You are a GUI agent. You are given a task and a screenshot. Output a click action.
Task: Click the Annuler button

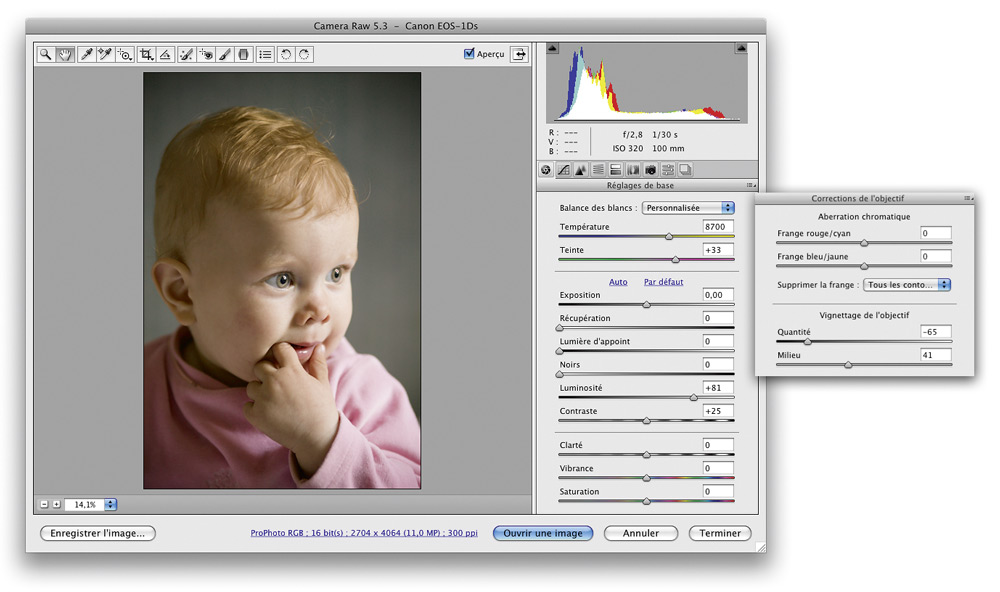(641, 533)
